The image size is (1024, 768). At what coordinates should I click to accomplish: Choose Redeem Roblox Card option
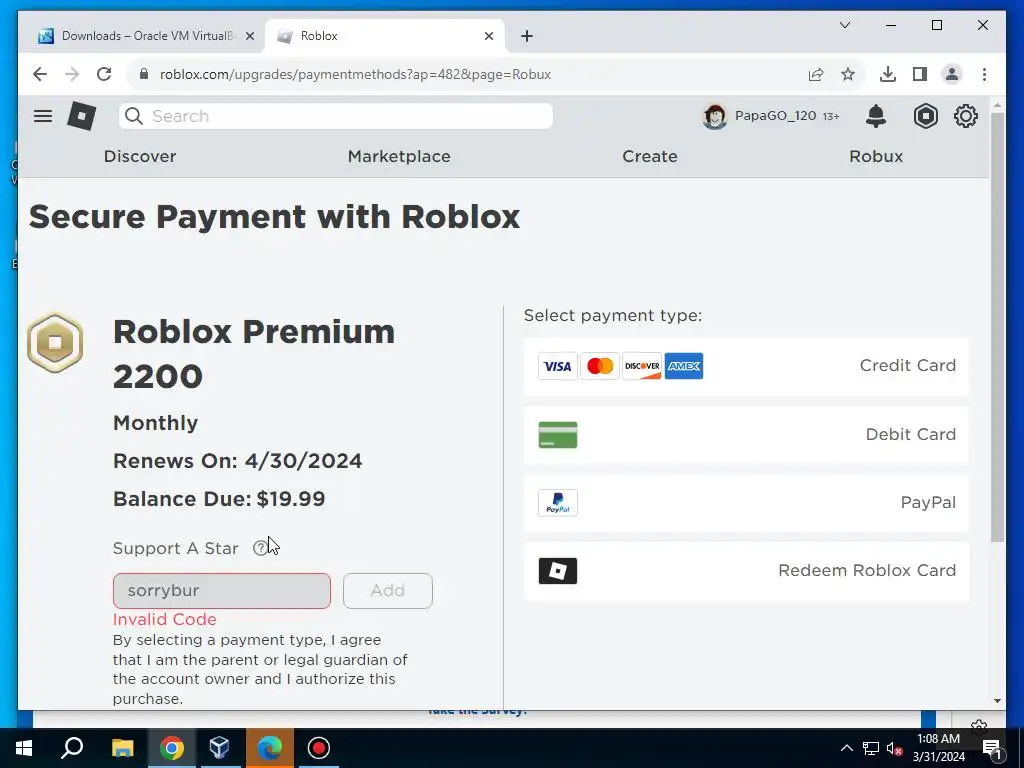point(746,571)
